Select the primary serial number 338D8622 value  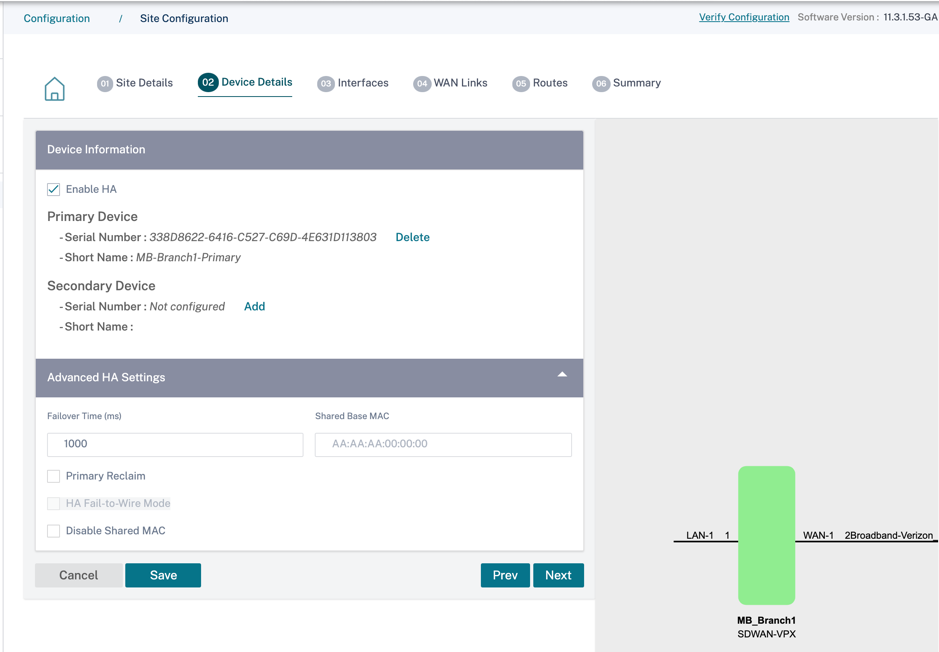tap(263, 237)
